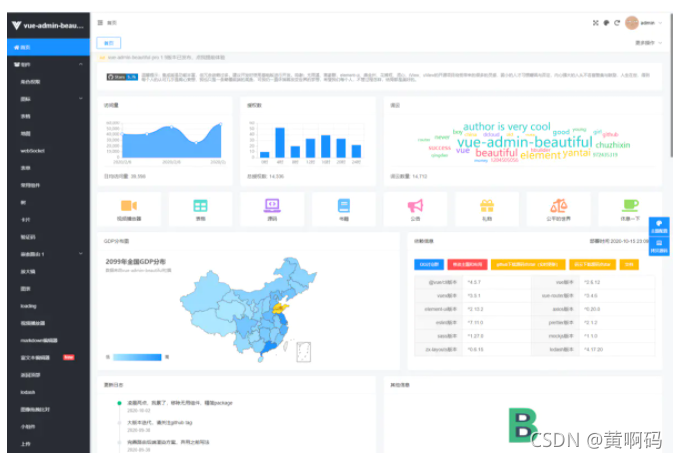This screenshot has width=677, height=458.
Task: Toggle fullscreen mode icon in header
Action: click(x=595, y=23)
